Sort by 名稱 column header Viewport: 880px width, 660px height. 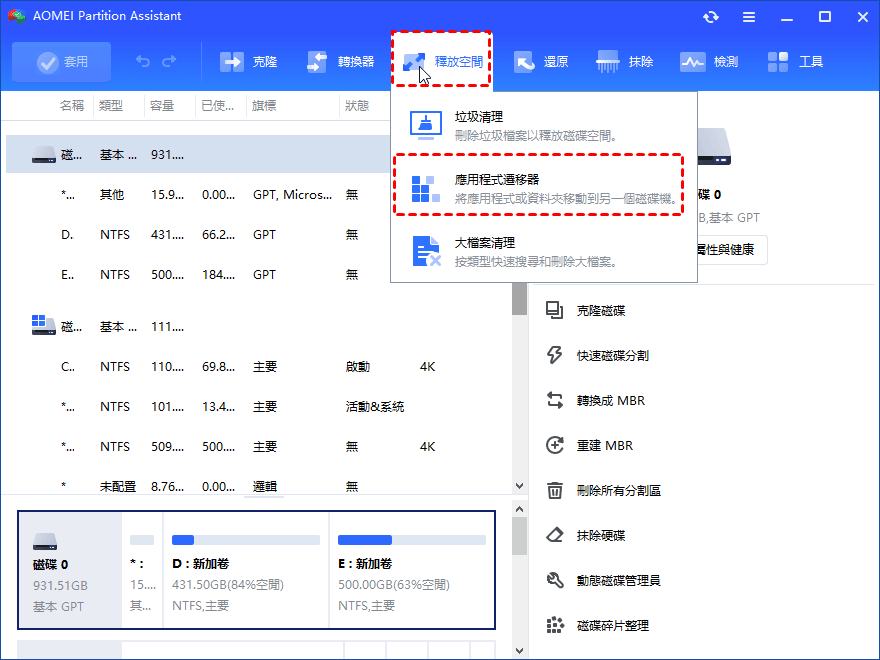tap(72, 106)
